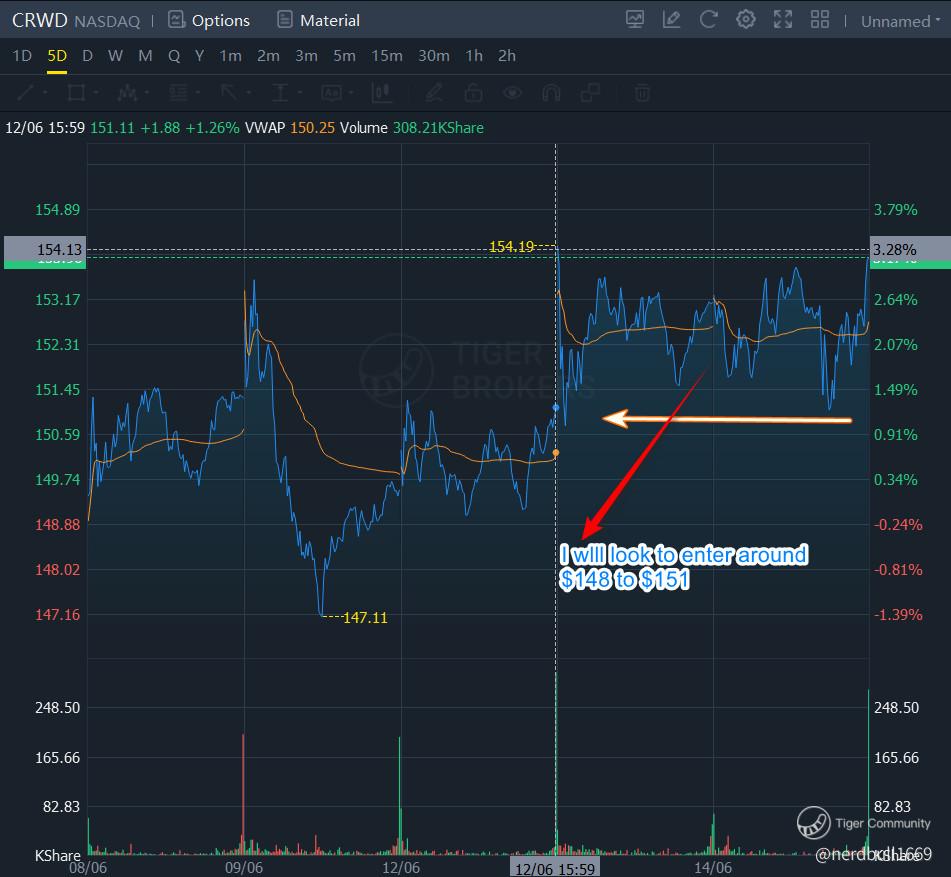
Task: Select the arrow marker drawing tool
Action: [x=229, y=93]
